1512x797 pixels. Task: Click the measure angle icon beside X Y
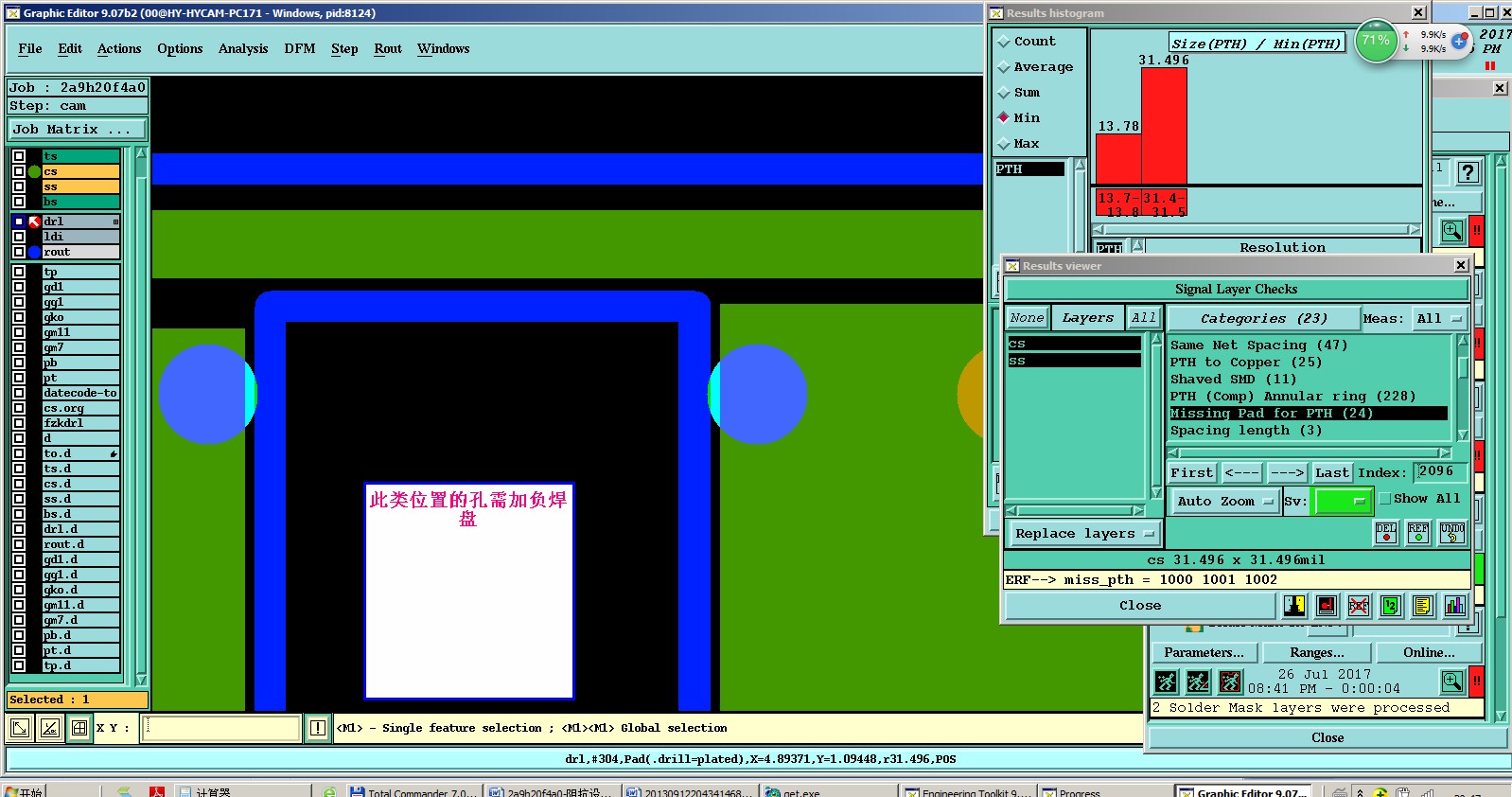coord(50,728)
